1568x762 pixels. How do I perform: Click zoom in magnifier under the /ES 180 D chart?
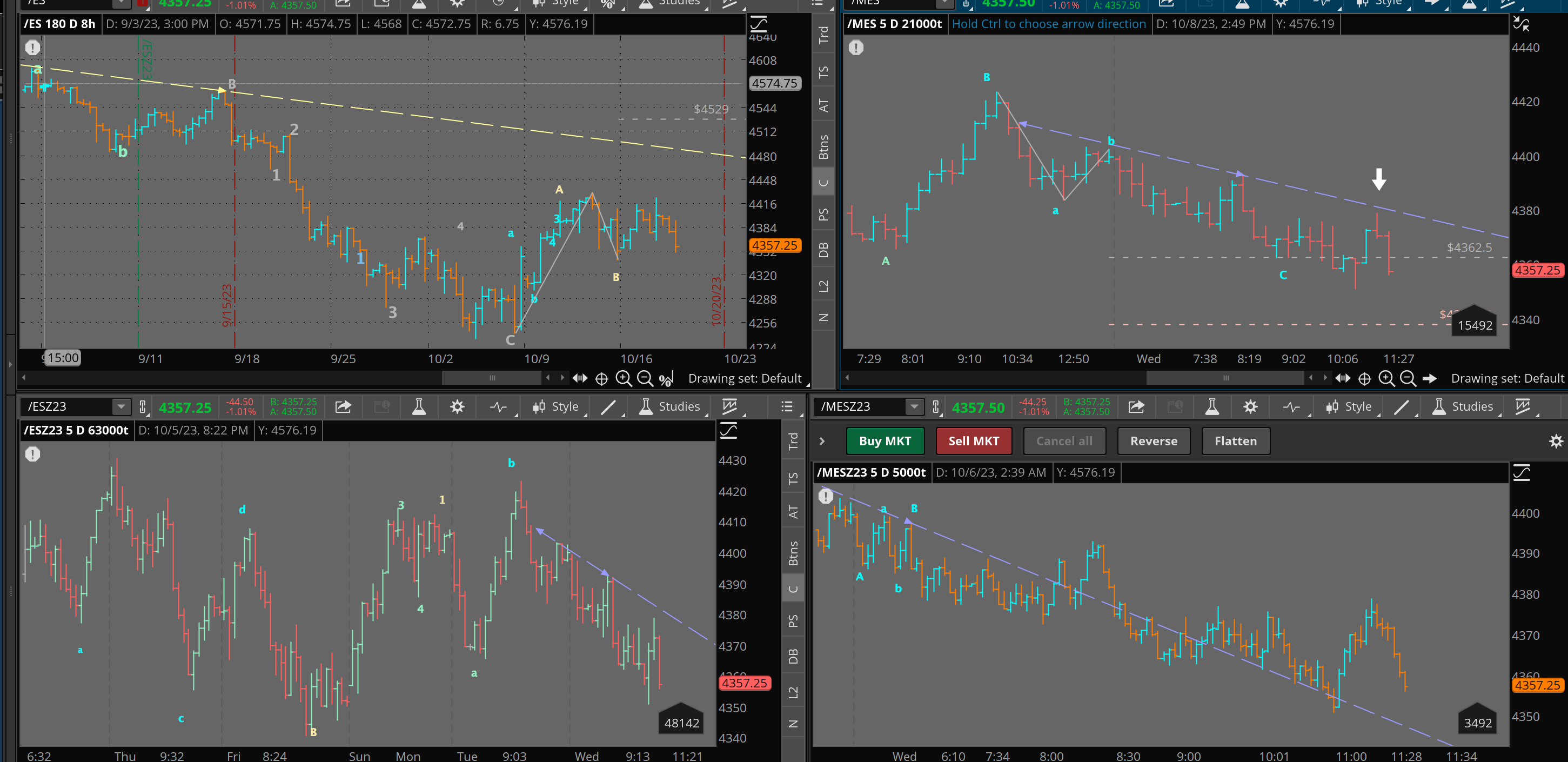624,378
